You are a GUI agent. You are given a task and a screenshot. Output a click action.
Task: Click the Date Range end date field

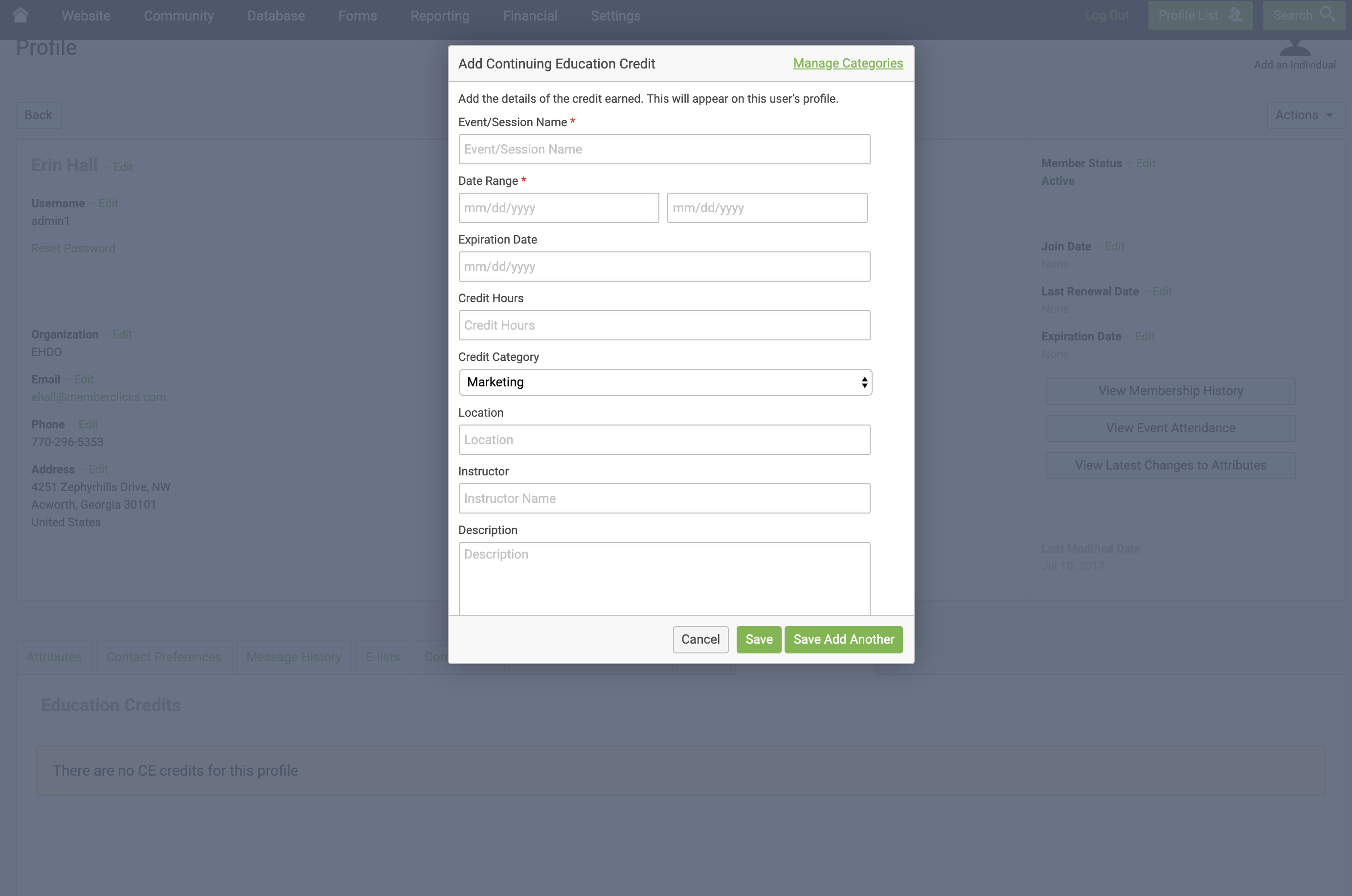(x=767, y=208)
